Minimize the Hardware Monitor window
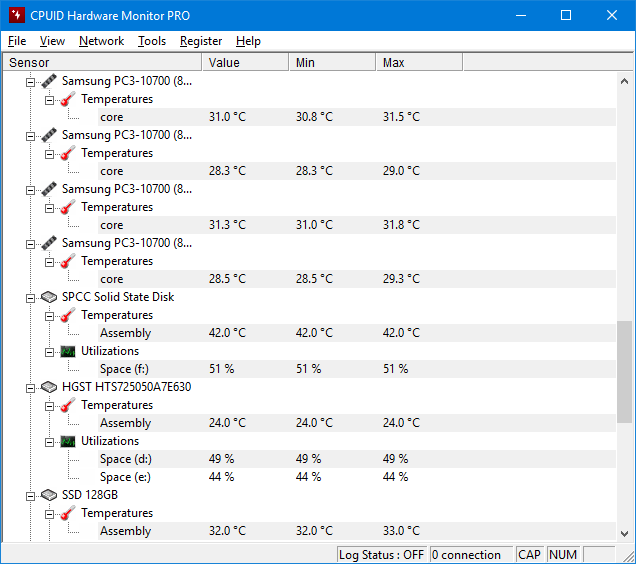Viewport: 636px width, 564px height. click(x=521, y=15)
